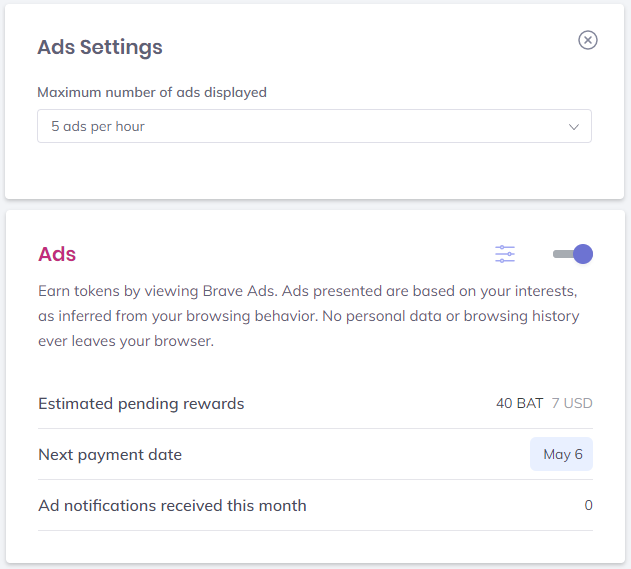Click the chevron arrow in the ads-per-hour box
The height and width of the screenshot is (569, 631).
(574, 127)
